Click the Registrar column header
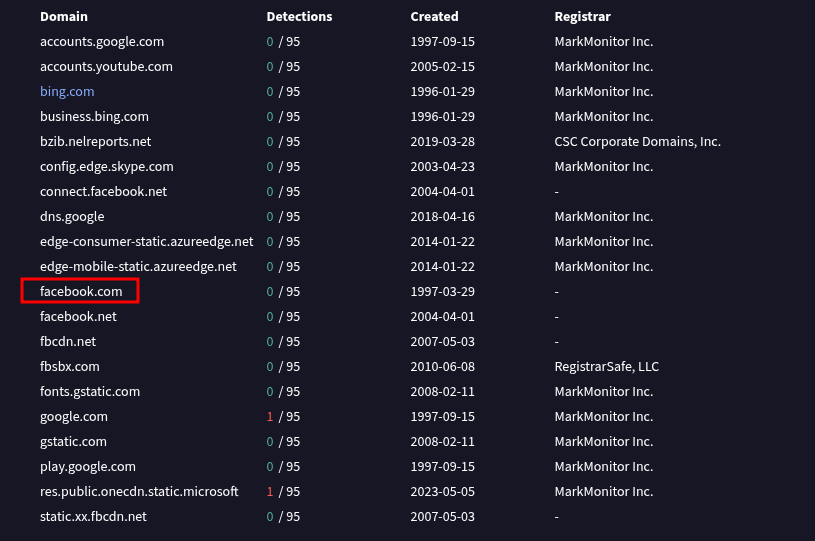The width and height of the screenshot is (815, 541). (x=583, y=17)
